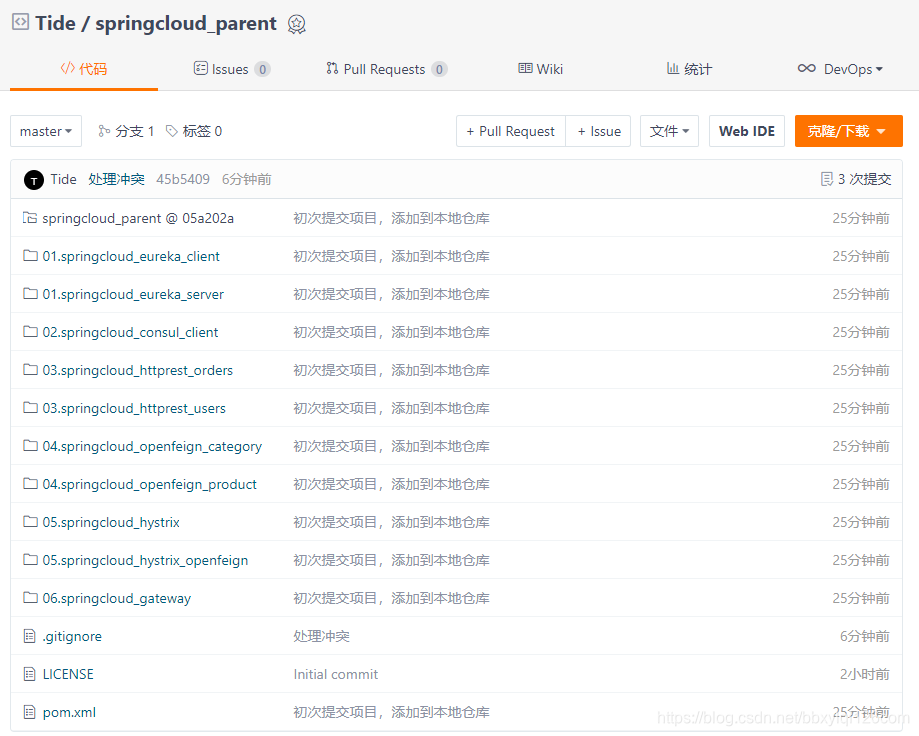Viewport: 919px width, 736px height.
Task: Switch to the Issues tab
Action: coord(232,69)
